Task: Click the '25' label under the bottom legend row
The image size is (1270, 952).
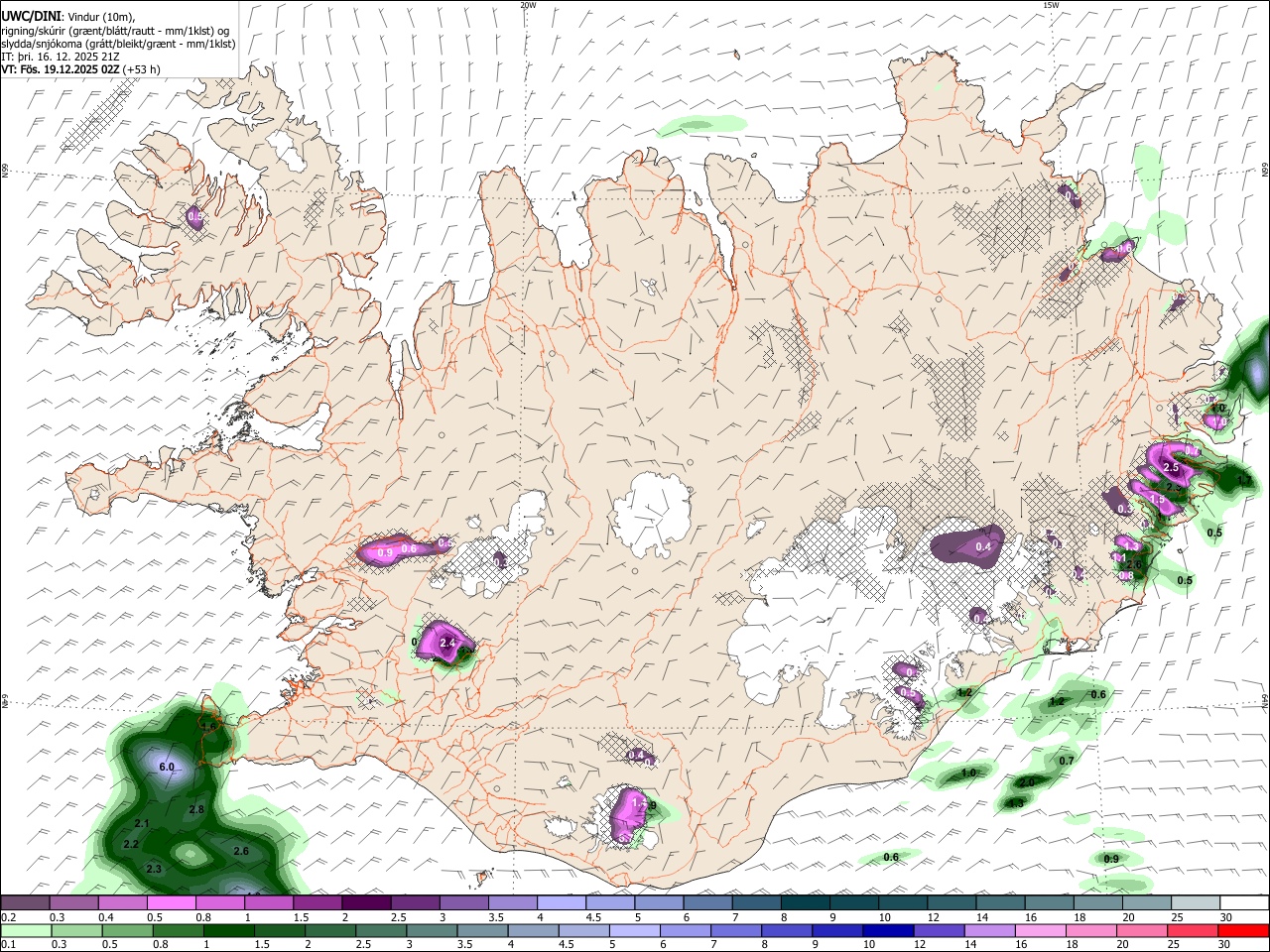Action: pyautogui.click(x=1176, y=944)
